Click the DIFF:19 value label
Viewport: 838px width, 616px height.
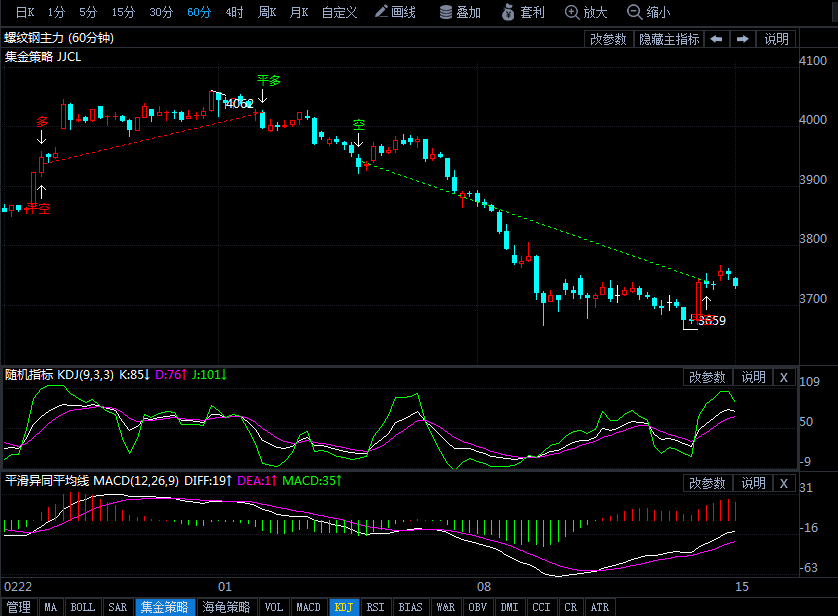[208, 481]
